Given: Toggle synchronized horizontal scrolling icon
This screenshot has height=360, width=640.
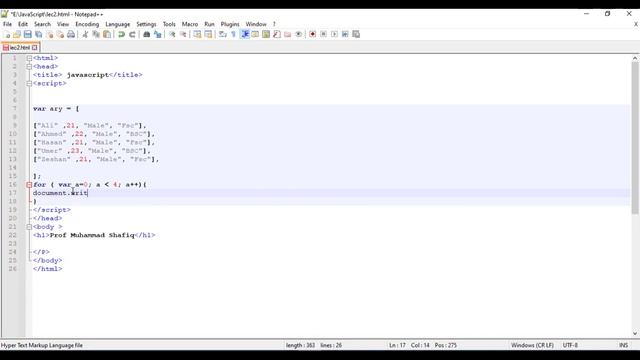Looking at the screenshot, I should pos(208,34).
